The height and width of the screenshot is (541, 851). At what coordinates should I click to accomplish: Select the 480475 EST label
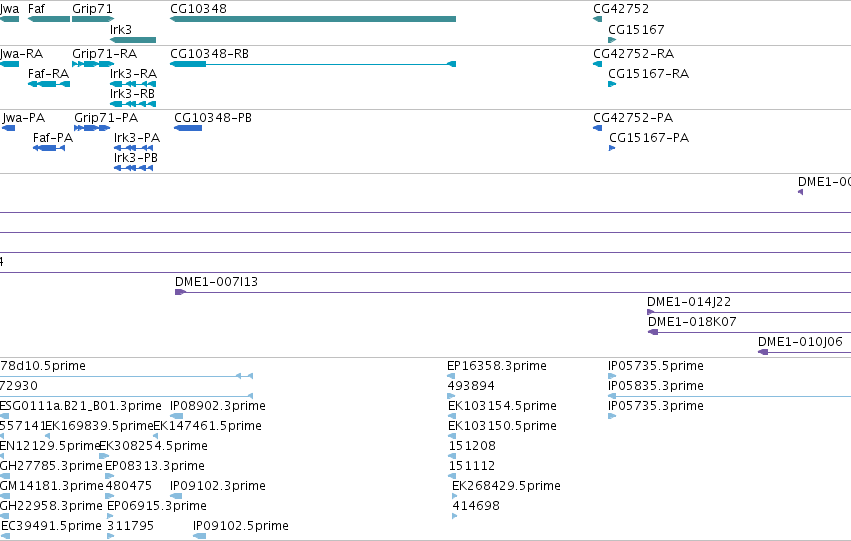click(x=128, y=486)
